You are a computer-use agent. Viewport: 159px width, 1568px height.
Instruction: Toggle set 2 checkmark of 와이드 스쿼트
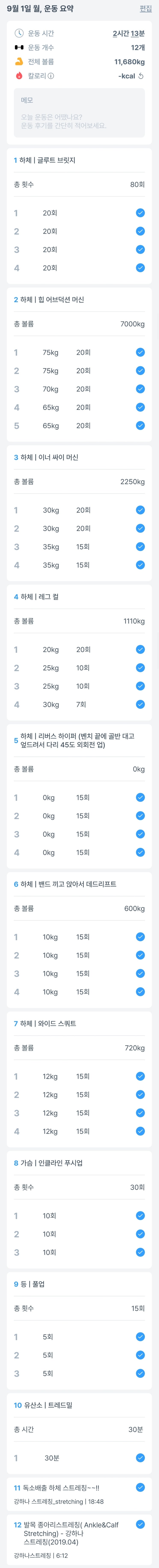[140, 1094]
